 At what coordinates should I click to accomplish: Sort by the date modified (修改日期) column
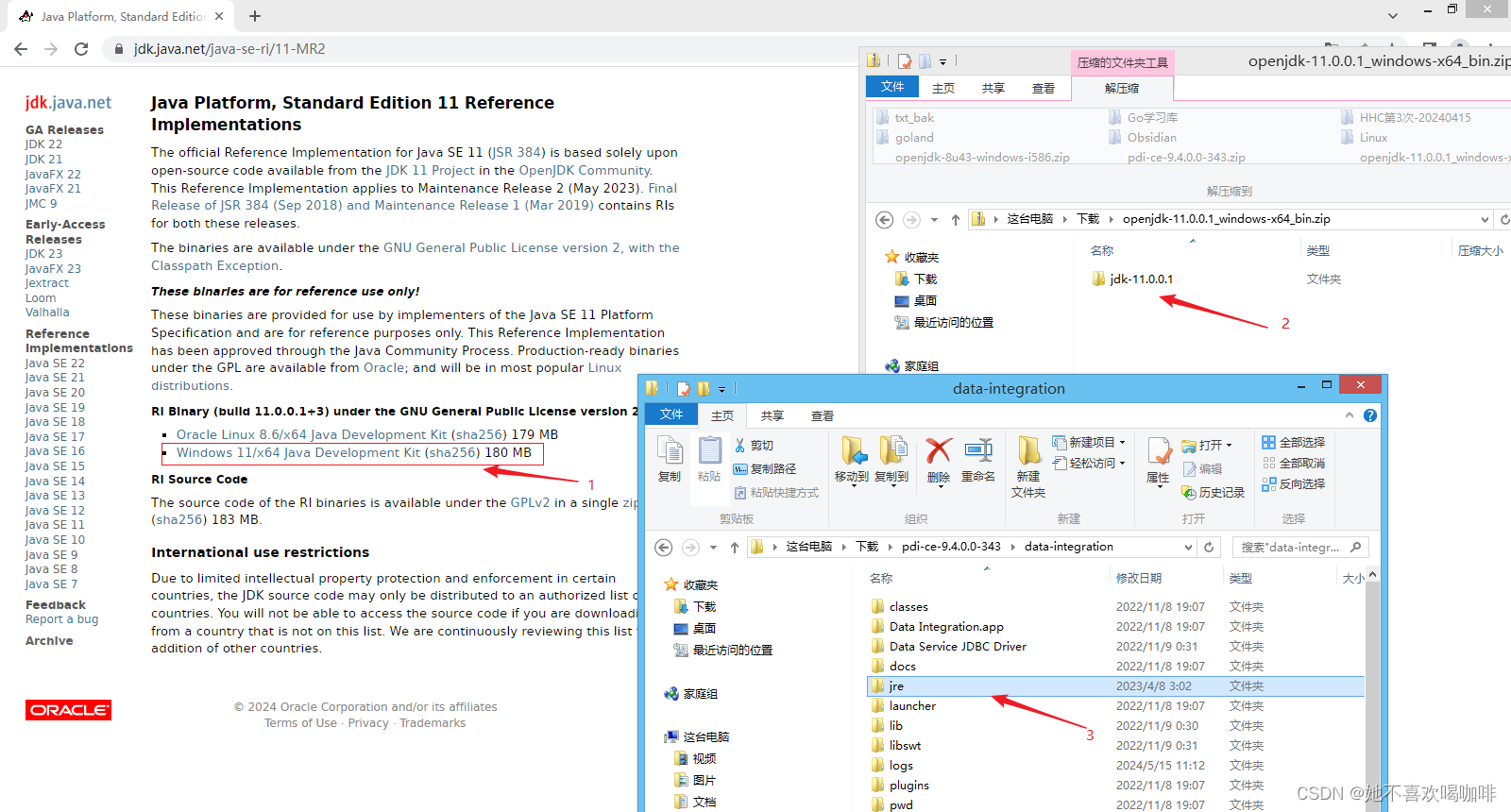pos(1139,579)
